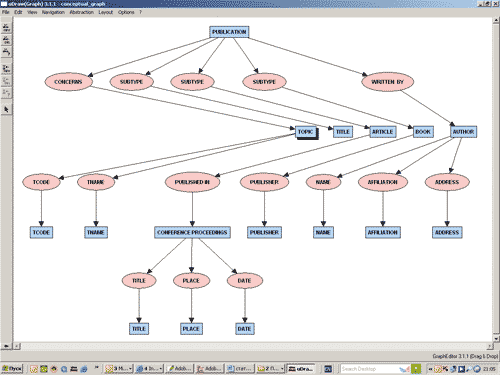Select the arrow pointer tool in left toolbar
Image resolution: width=500 pixels, height=375 pixels.
click(6, 109)
